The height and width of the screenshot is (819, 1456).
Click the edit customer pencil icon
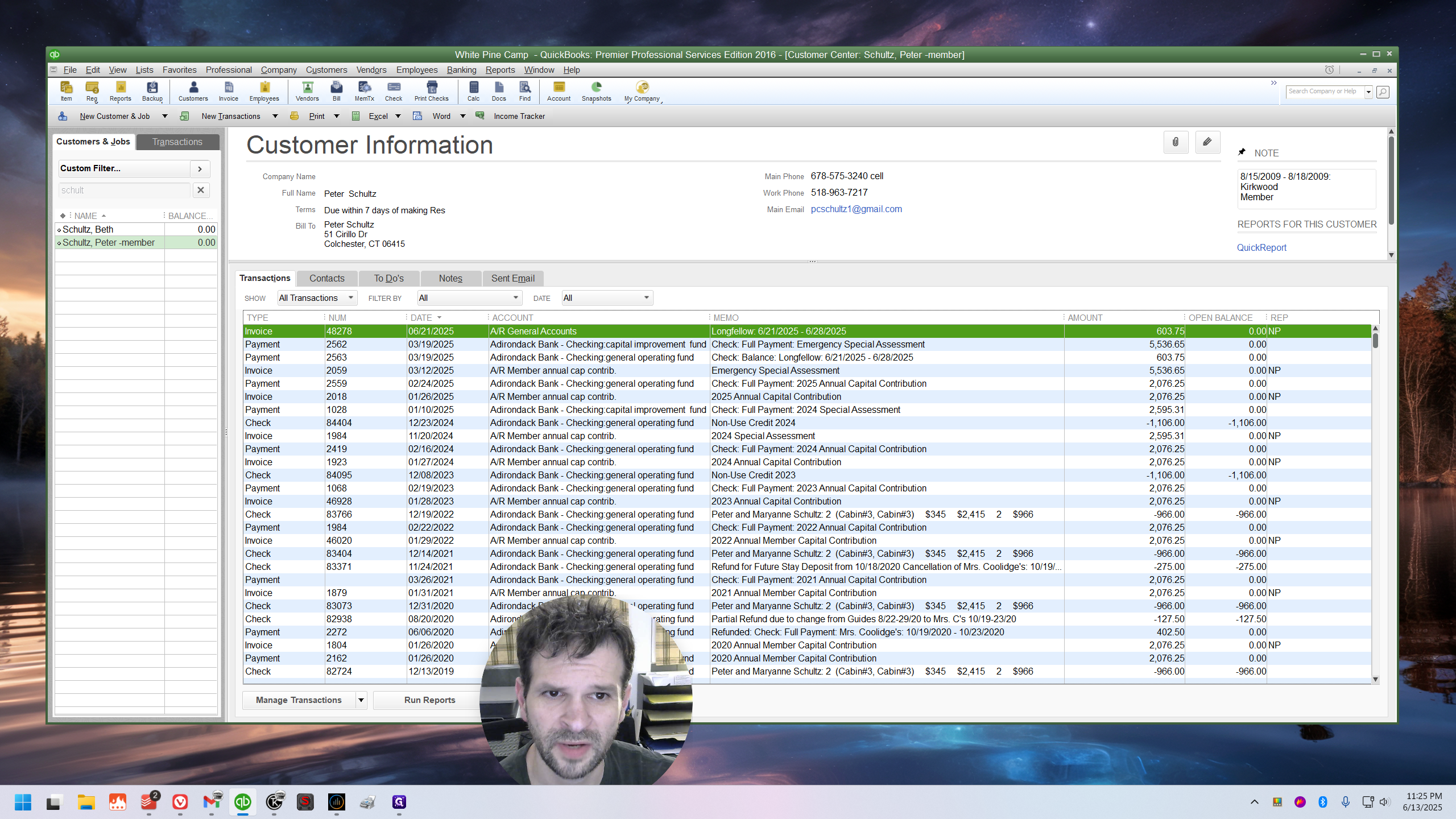click(1207, 142)
